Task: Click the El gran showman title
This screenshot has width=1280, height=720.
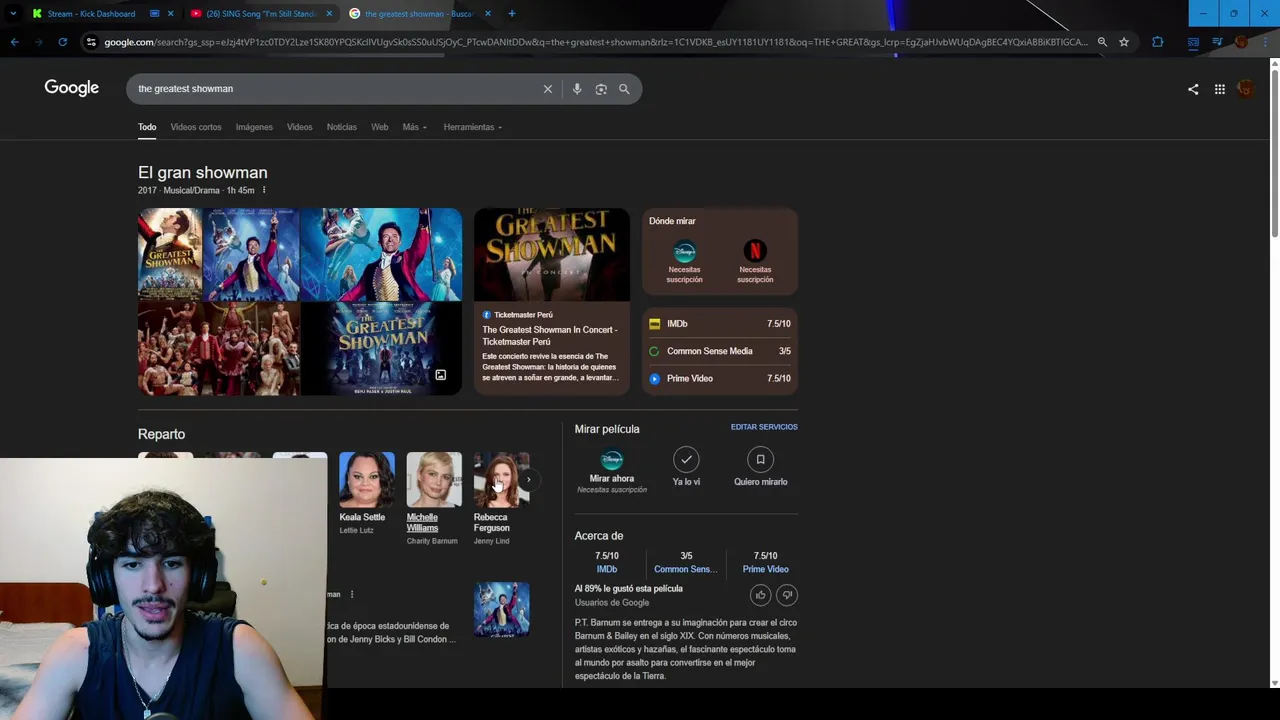Action: pyautogui.click(x=203, y=173)
